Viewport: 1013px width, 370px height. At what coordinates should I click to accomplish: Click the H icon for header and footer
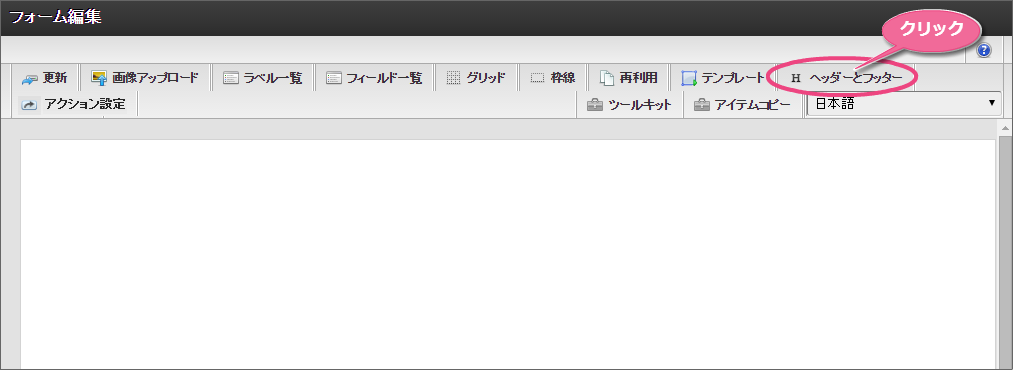point(795,78)
